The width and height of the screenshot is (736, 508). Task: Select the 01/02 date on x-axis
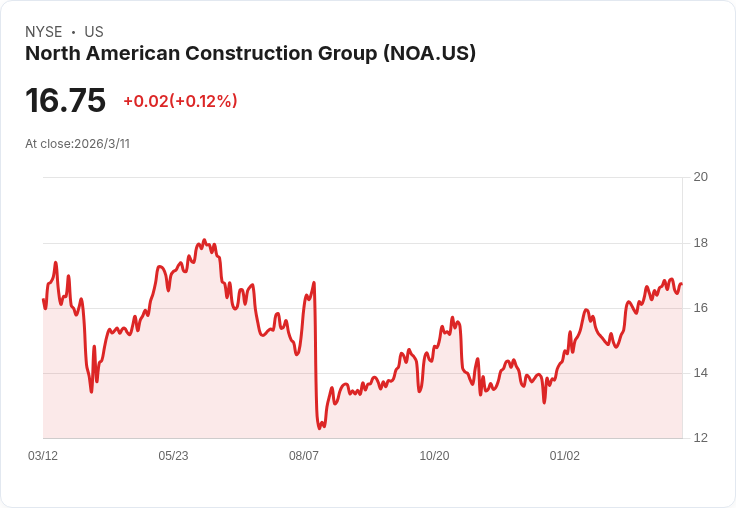pos(565,455)
